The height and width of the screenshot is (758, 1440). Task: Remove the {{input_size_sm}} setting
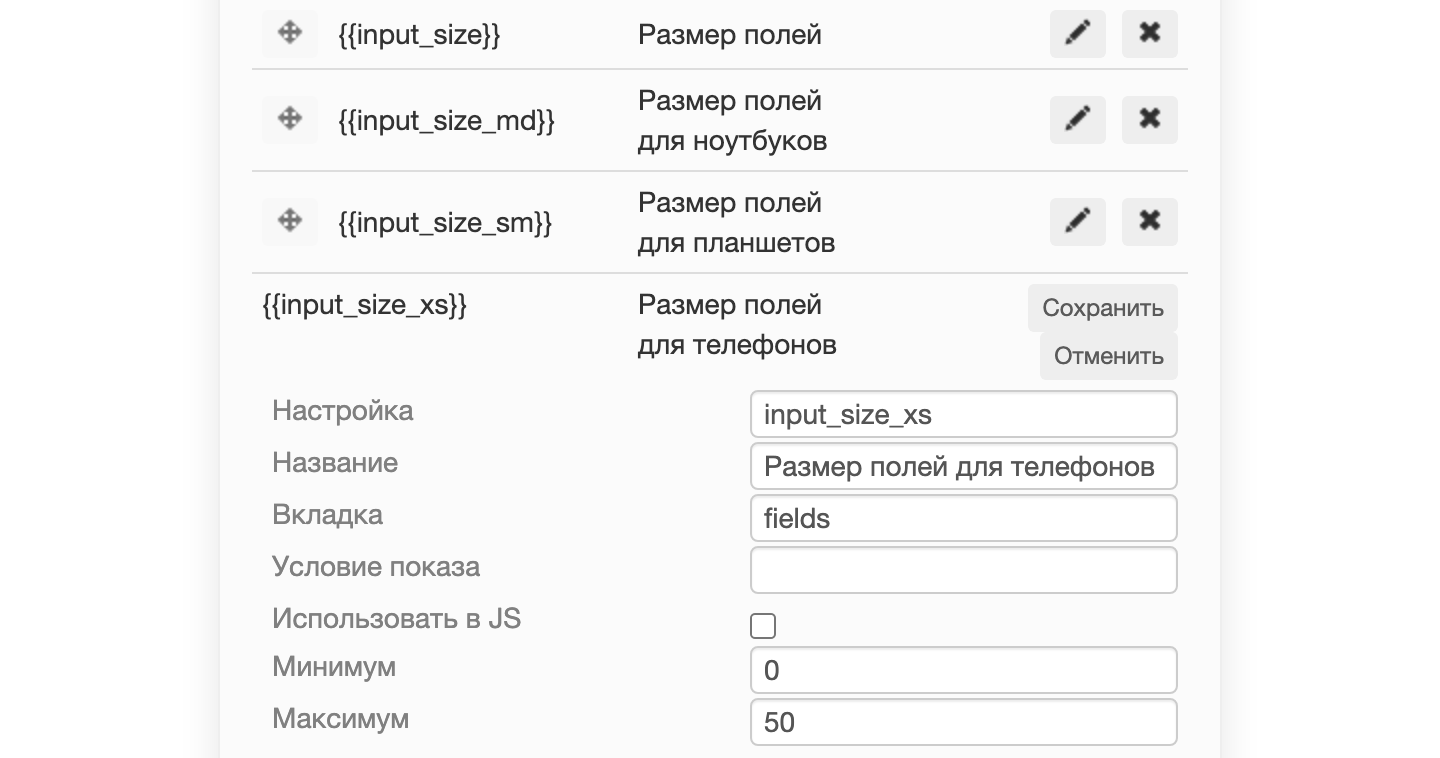point(1150,222)
